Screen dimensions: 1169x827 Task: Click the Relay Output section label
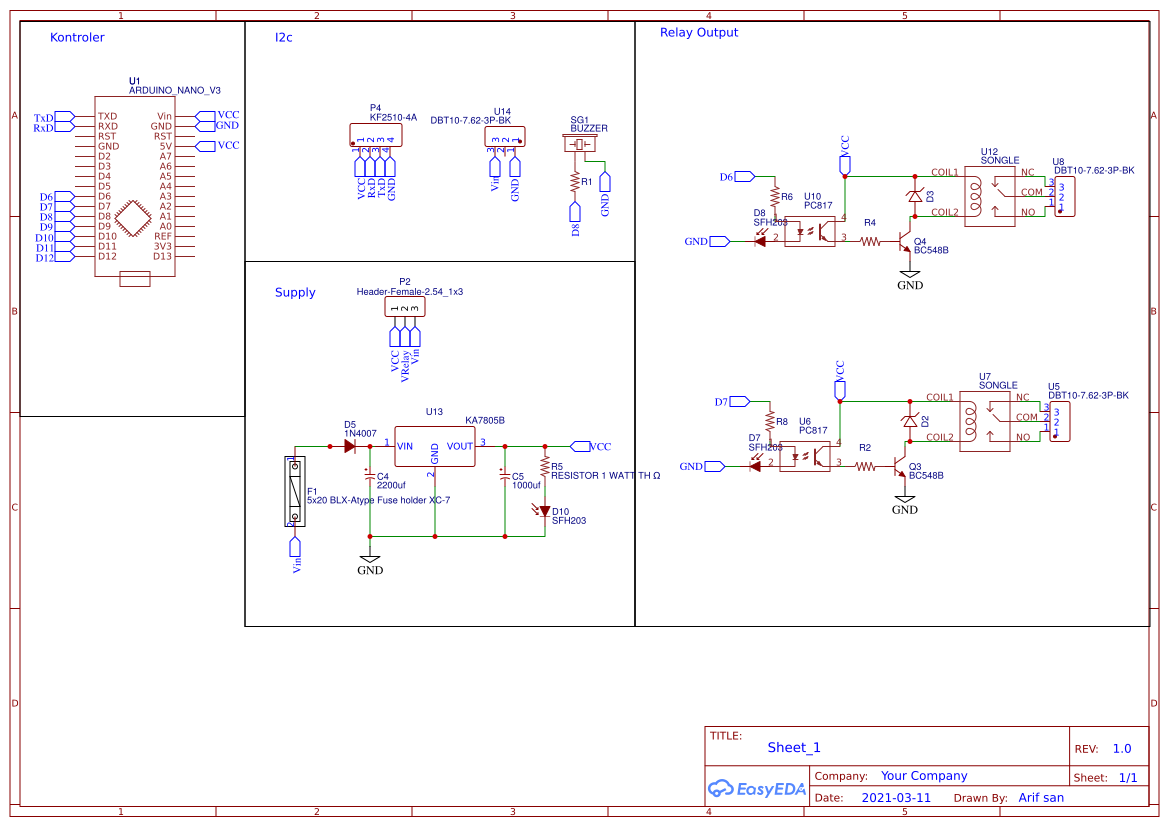701,31
